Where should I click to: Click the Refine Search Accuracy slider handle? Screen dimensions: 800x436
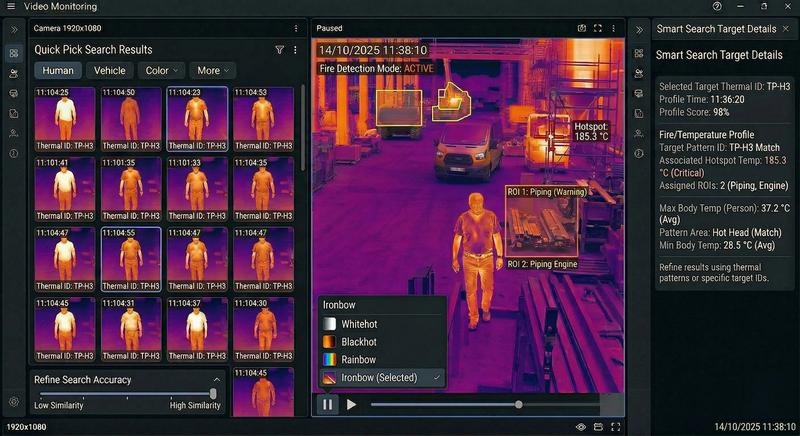[x=213, y=393]
